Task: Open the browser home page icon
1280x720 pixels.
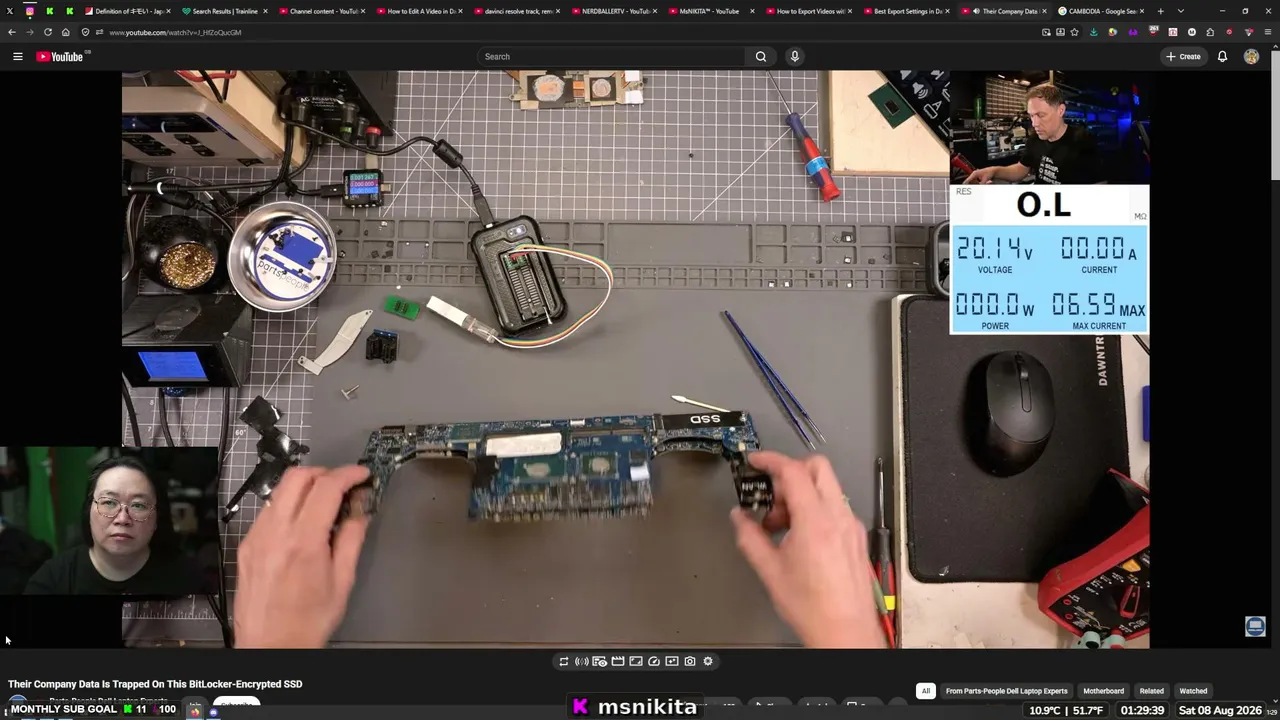Action: 66,32
